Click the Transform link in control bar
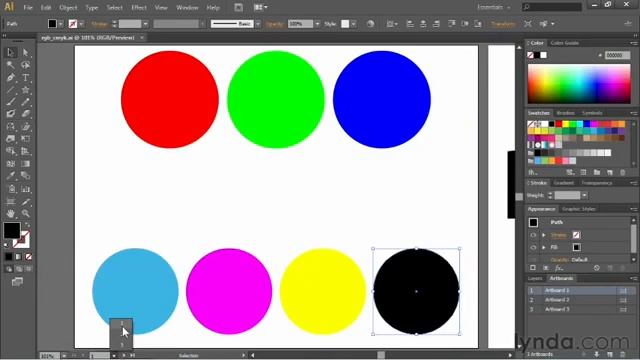The width and height of the screenshot is (640, 360). tap(503, 24)
